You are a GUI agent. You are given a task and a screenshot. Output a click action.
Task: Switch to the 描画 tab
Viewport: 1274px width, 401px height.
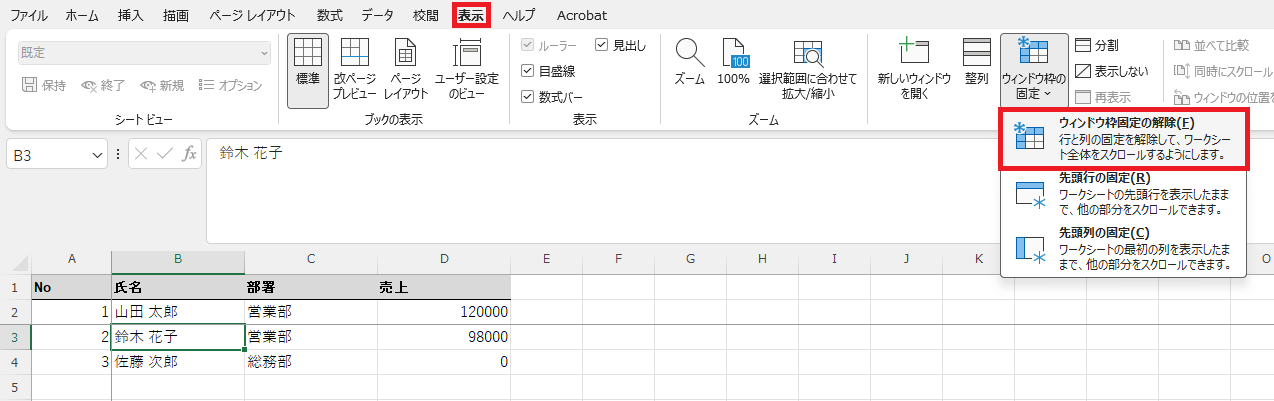point(176,15)
